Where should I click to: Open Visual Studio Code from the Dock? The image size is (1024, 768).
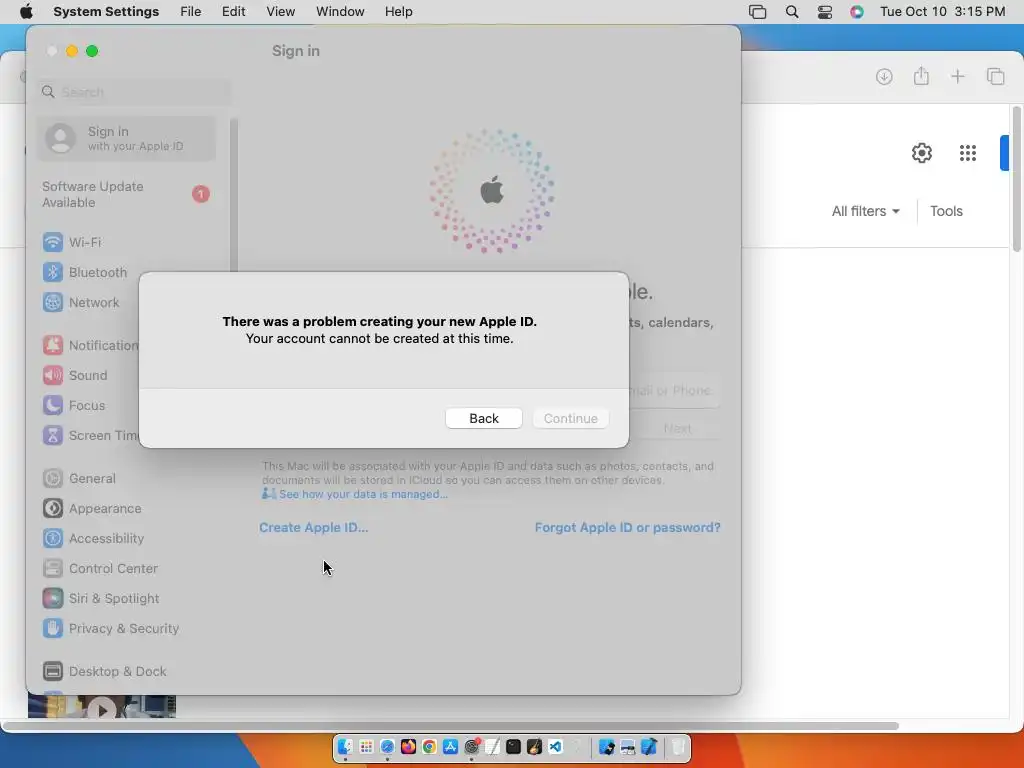coord(556,746)
